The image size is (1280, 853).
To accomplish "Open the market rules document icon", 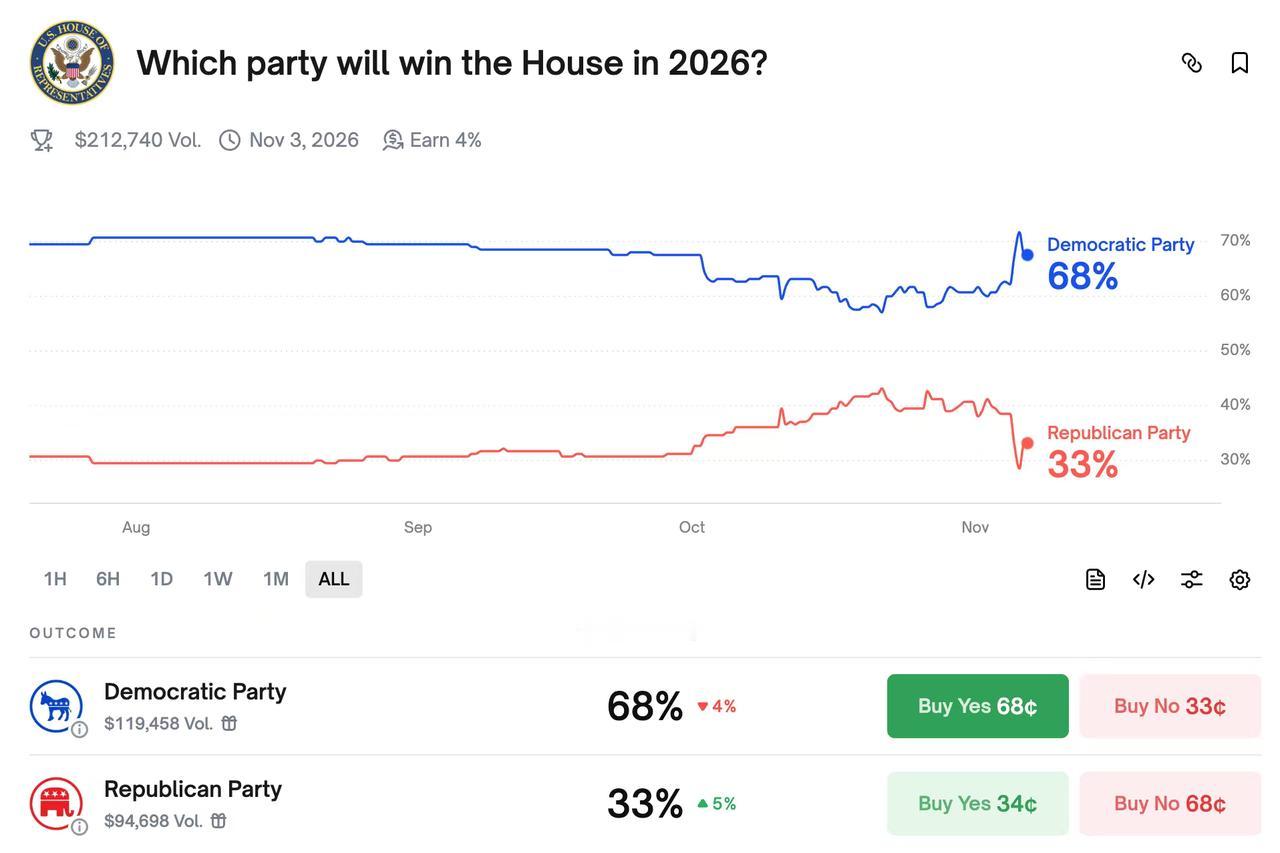I will click(1093, 577).
